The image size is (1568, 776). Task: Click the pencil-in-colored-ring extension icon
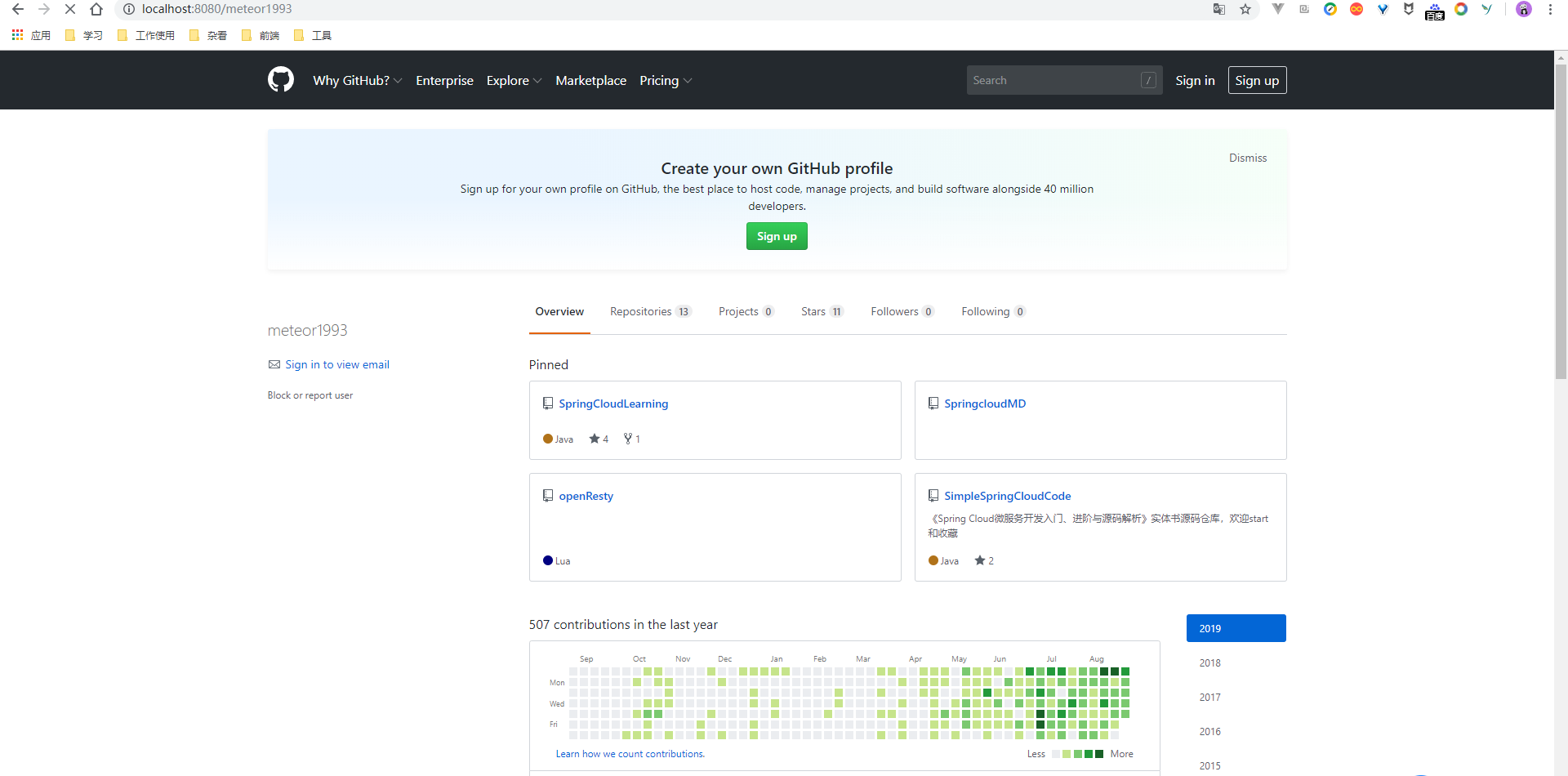click(x=1330, y=9)
